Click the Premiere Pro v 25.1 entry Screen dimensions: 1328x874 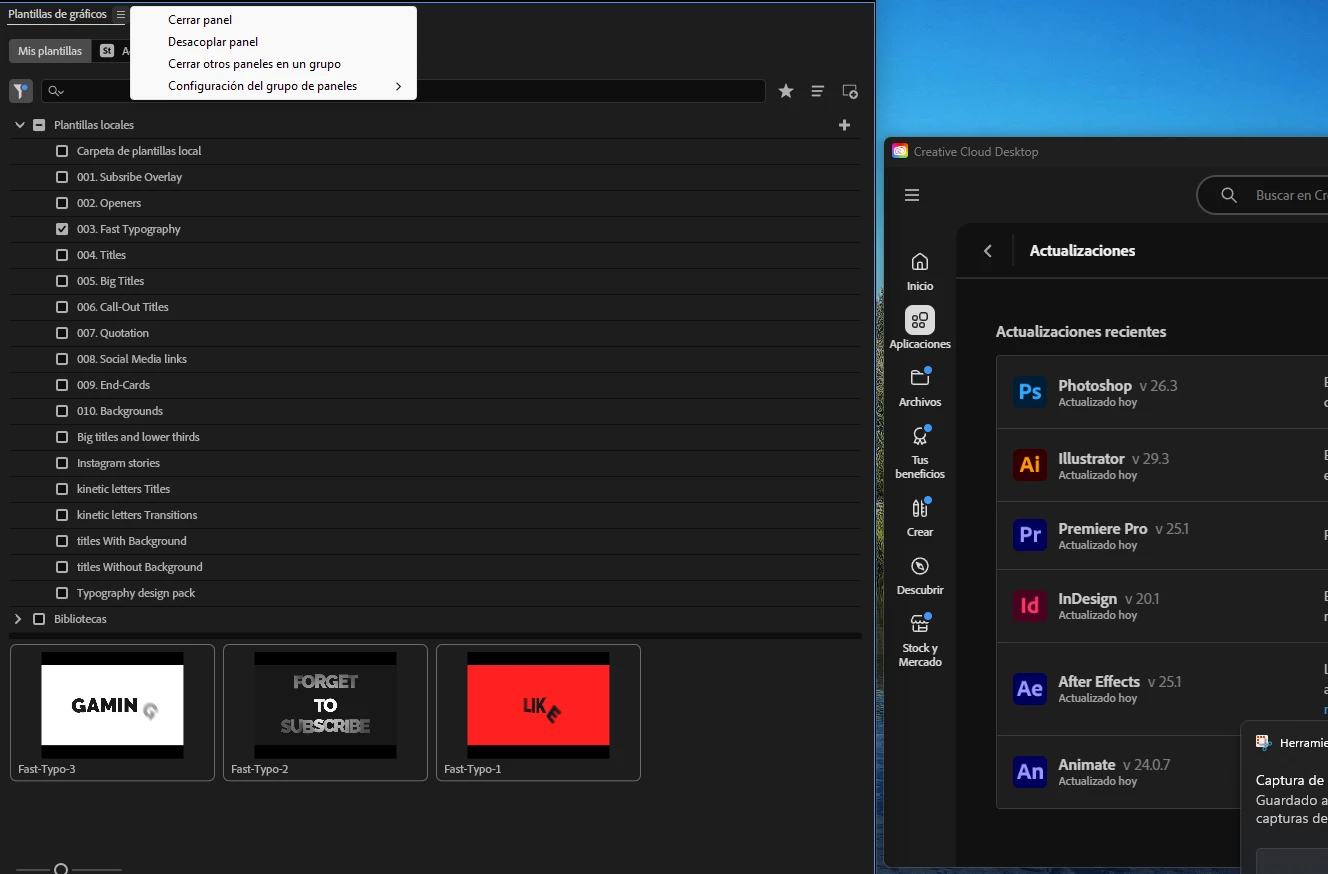coord(1162,536)
